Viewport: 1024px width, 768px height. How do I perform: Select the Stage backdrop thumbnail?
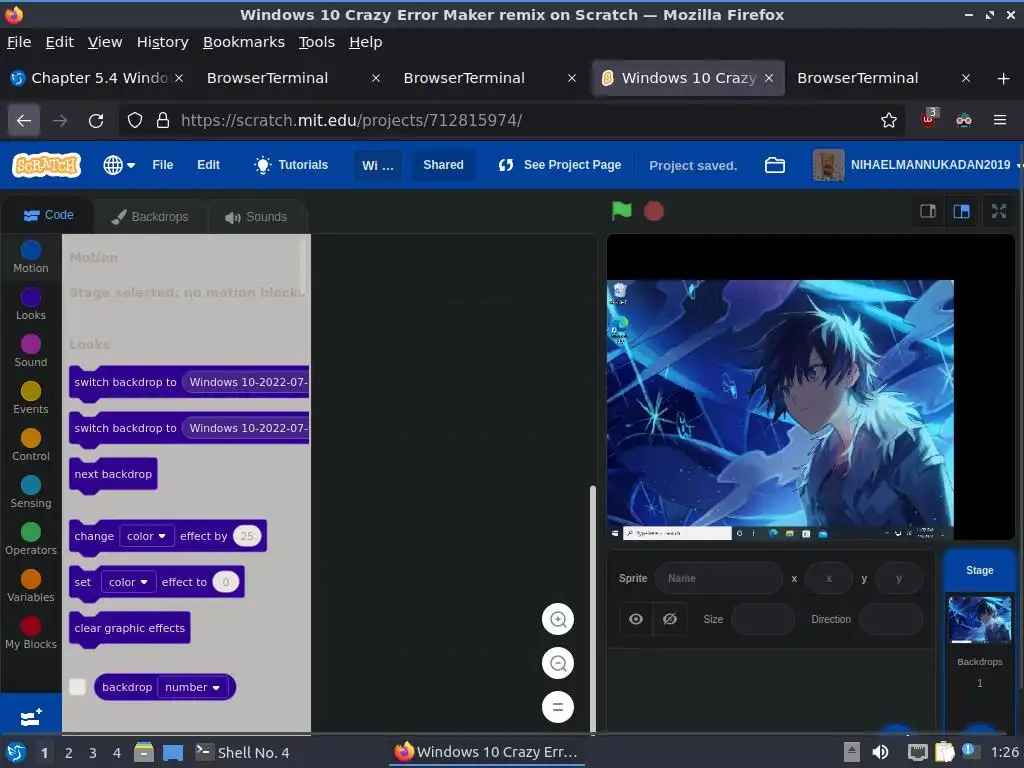979,620
